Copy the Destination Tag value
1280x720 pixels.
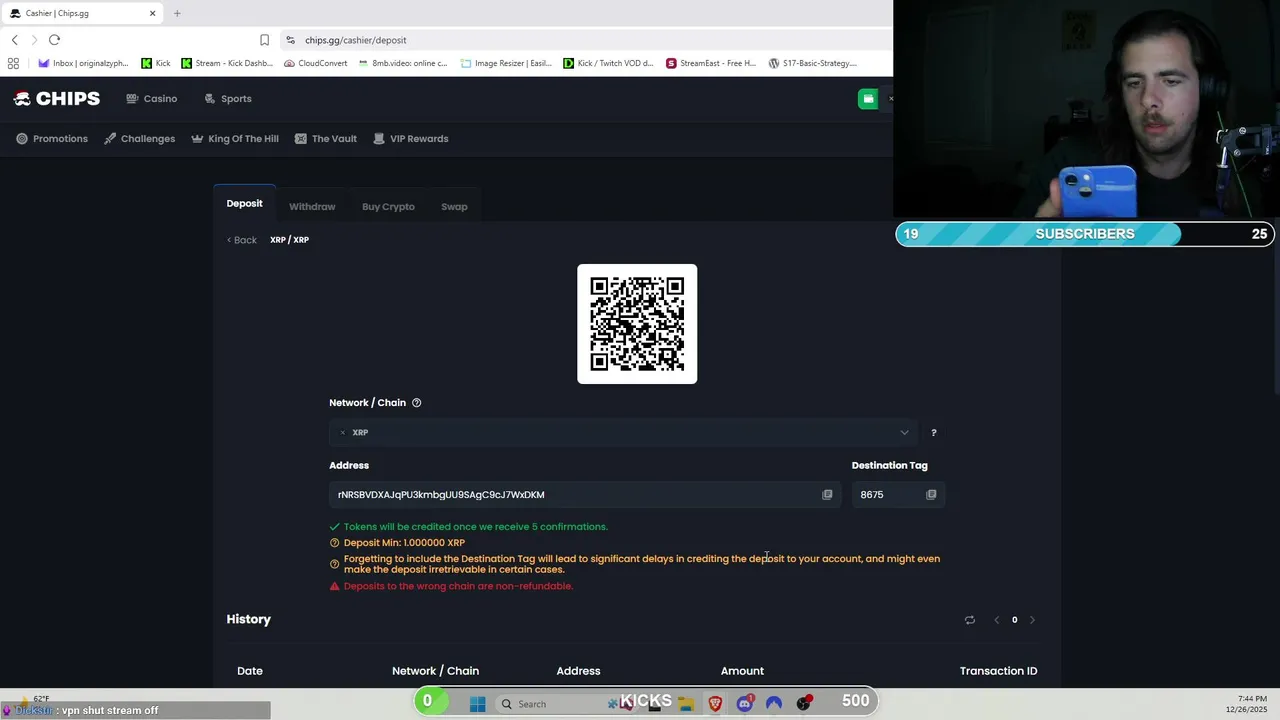(x=931, y=495)
